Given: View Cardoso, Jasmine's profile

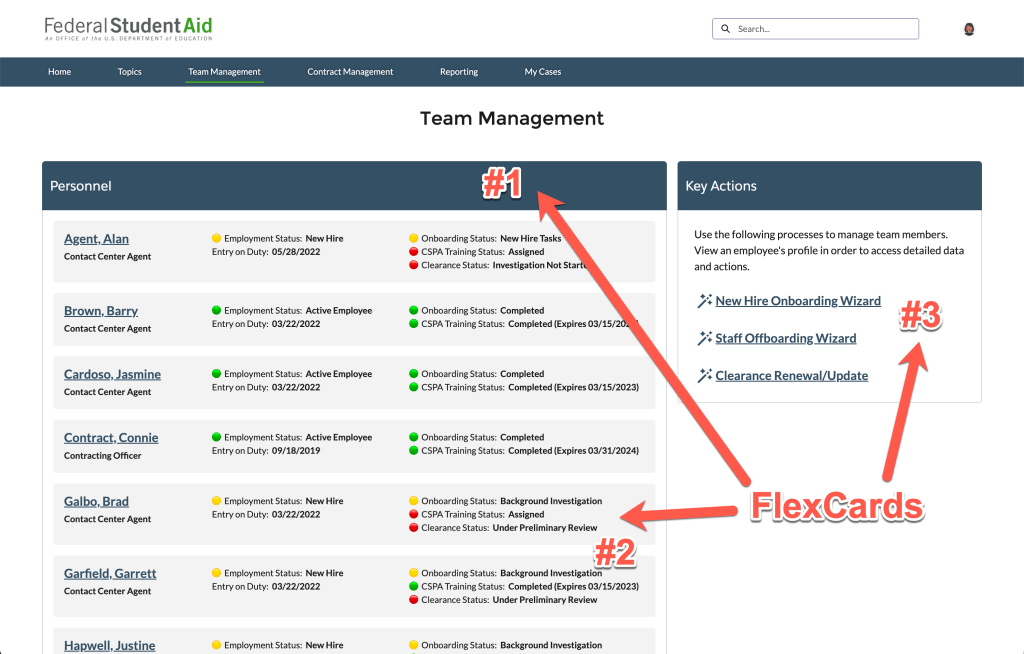Looking at the screenshot, I should [112, 374].
